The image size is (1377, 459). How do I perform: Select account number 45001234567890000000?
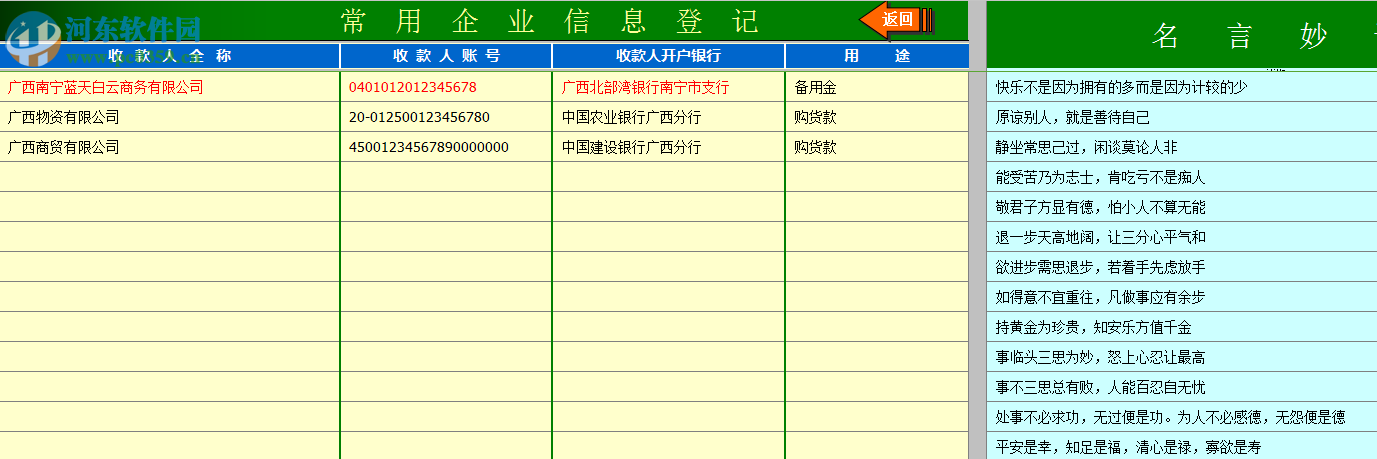click(446, 147)
